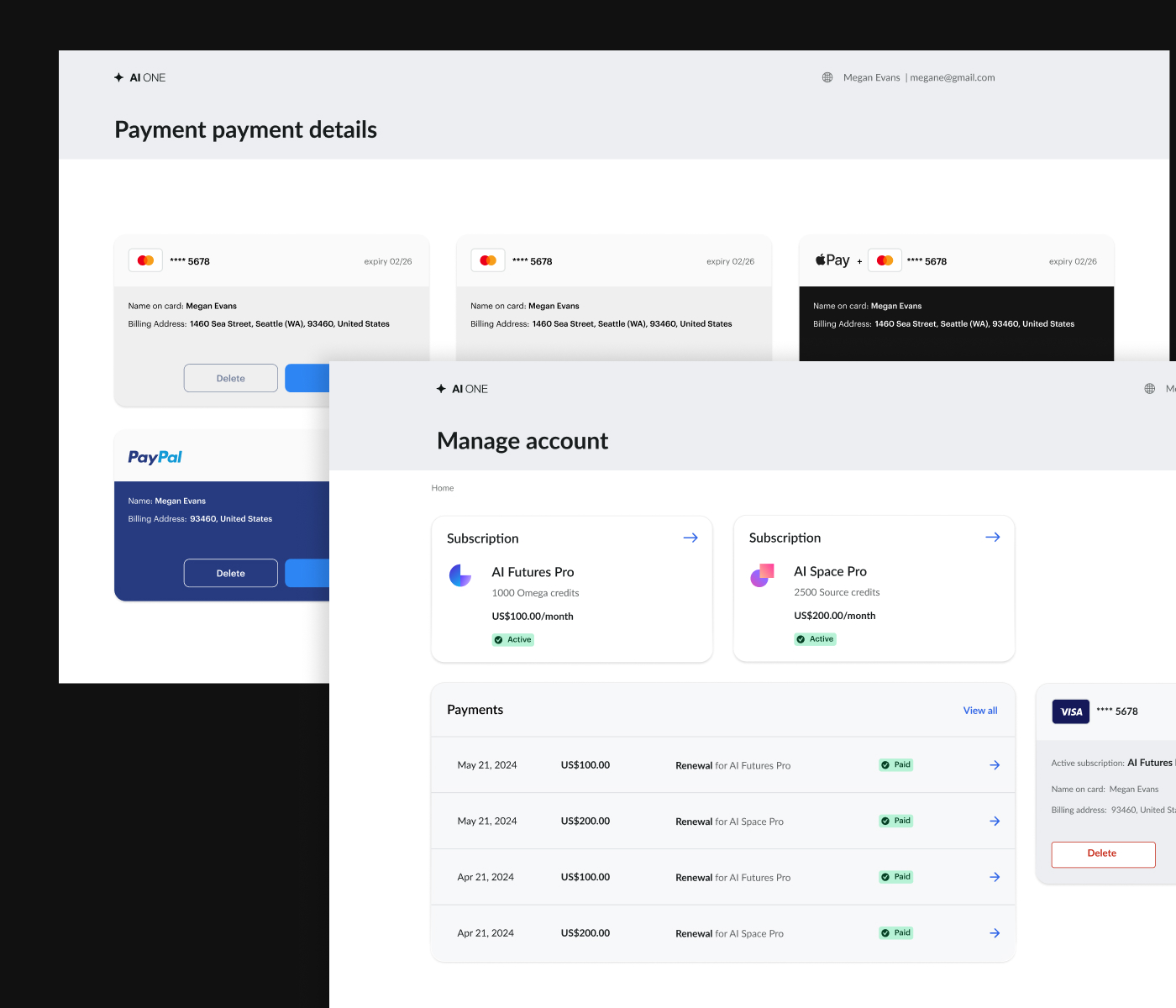This screenshot has height=1008, width=1176.
Task: Click the Visa icon on the card panel
Action: coord(1070,711)
